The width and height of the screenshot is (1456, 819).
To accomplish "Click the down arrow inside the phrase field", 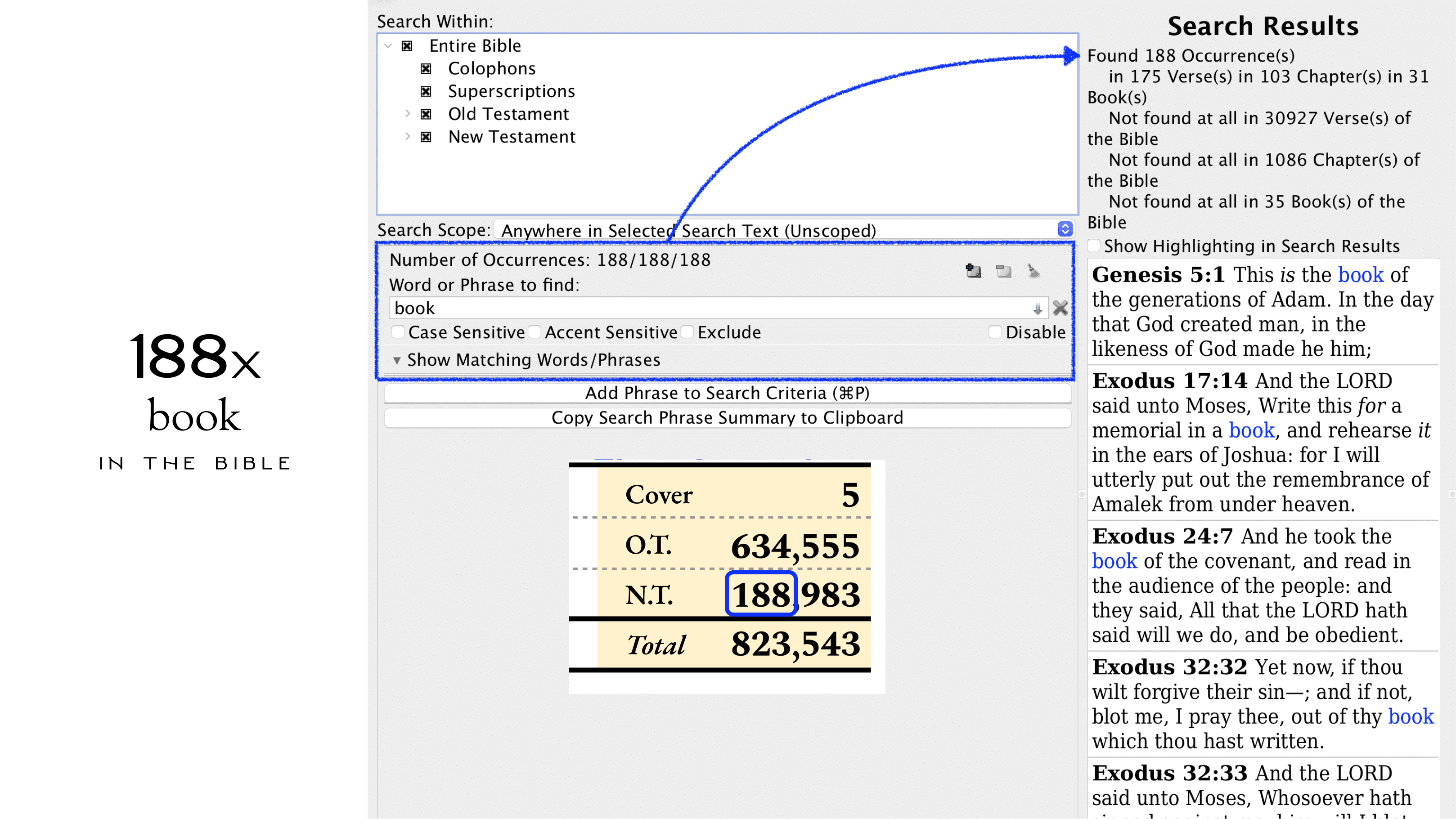I will 1038,309.
